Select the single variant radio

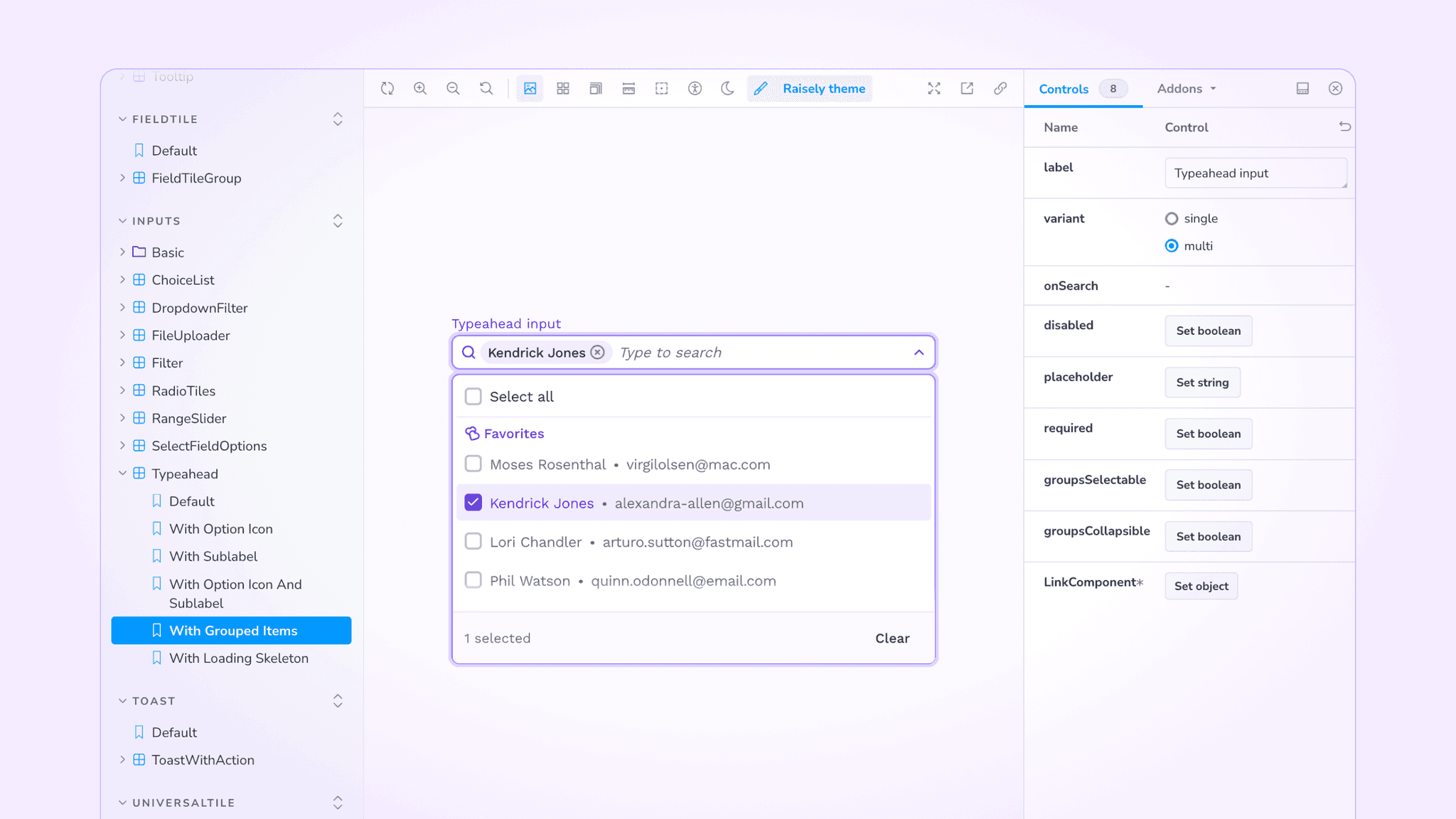pos(1171,218)
